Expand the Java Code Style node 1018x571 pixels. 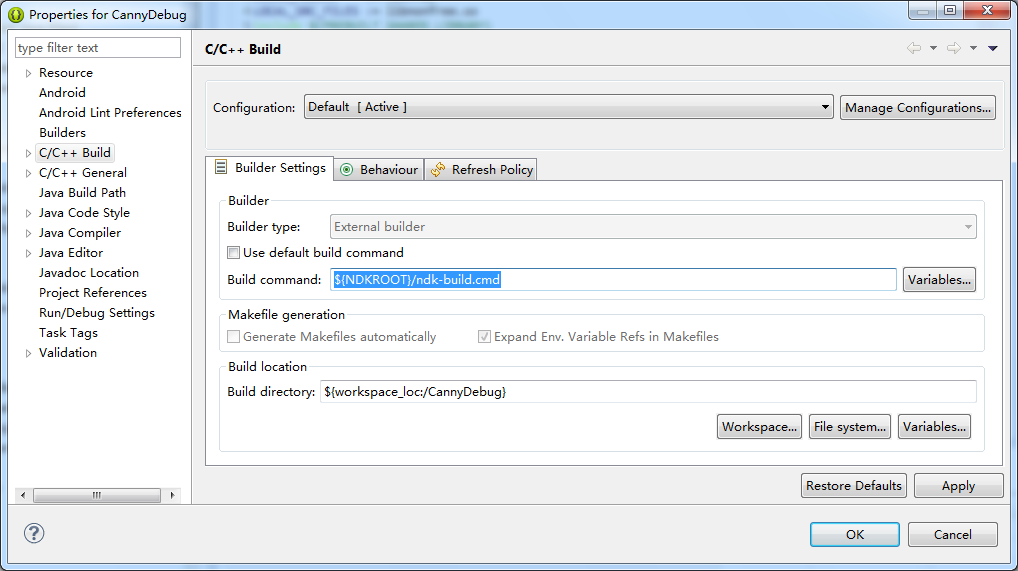pyautogui.click(x=28, y=213)
